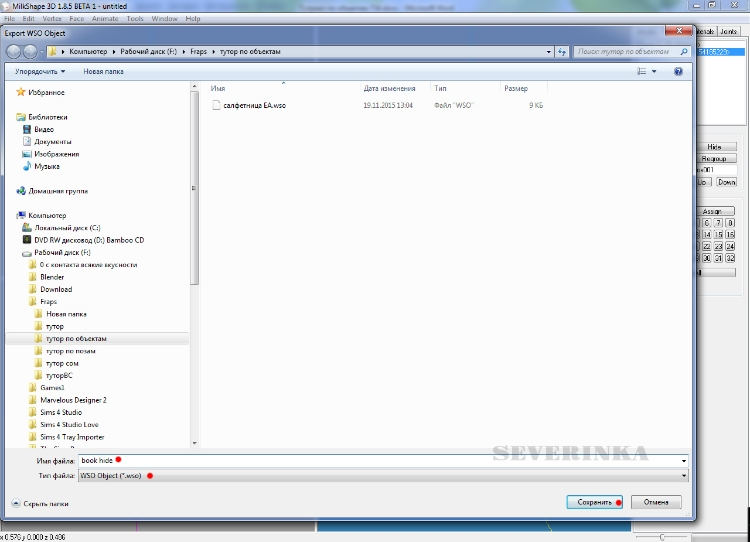
Task: Select the салфетница EA.wso file
Action: coord(254,105)
